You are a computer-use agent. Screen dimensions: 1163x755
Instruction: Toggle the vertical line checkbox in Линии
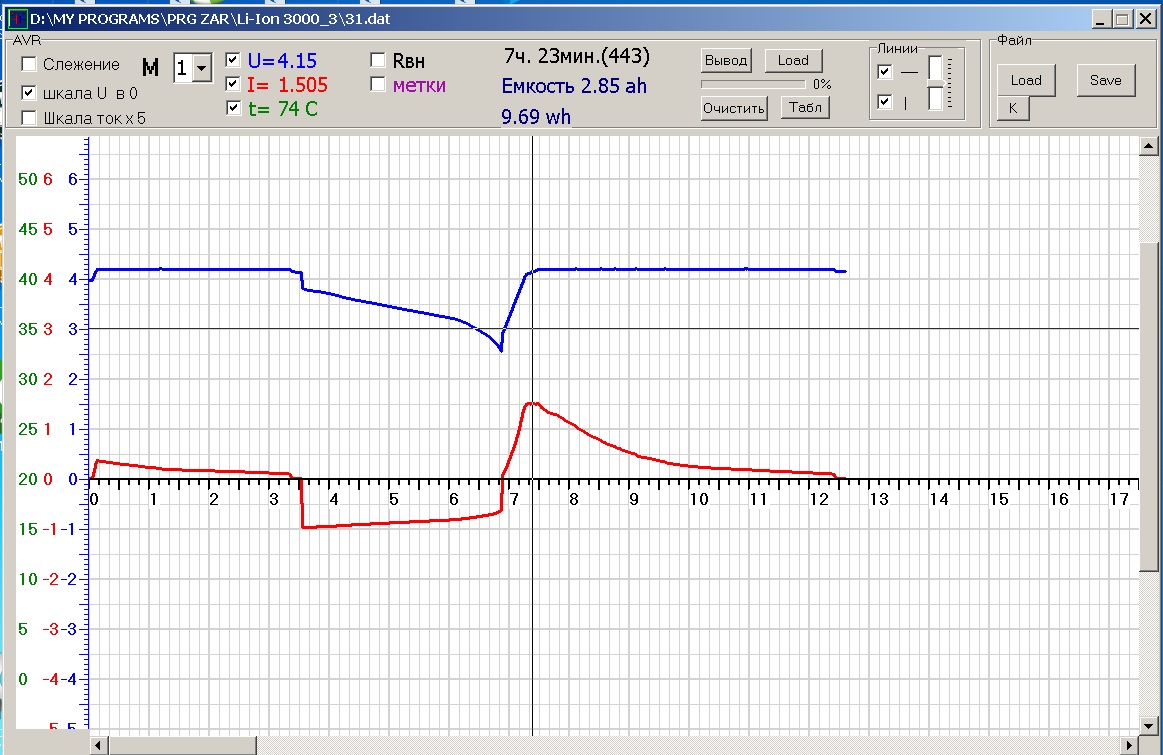point(884,102)
